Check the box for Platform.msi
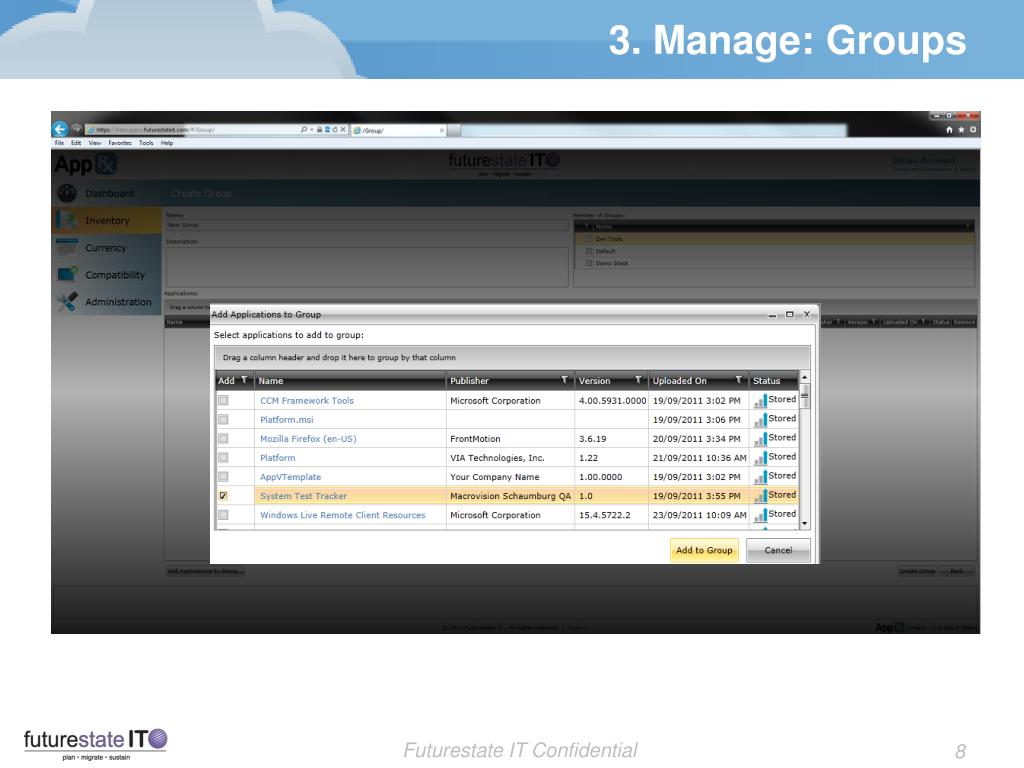The width and height of the screenshot is (1024, 768). pyautogui.click(x=223, y=419)
